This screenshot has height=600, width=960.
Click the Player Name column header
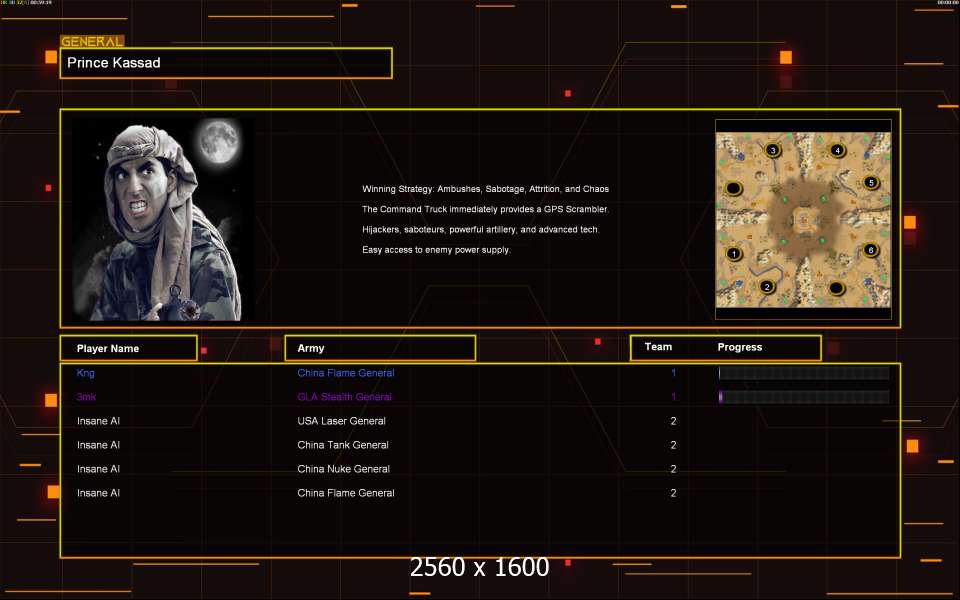point(127,348)
